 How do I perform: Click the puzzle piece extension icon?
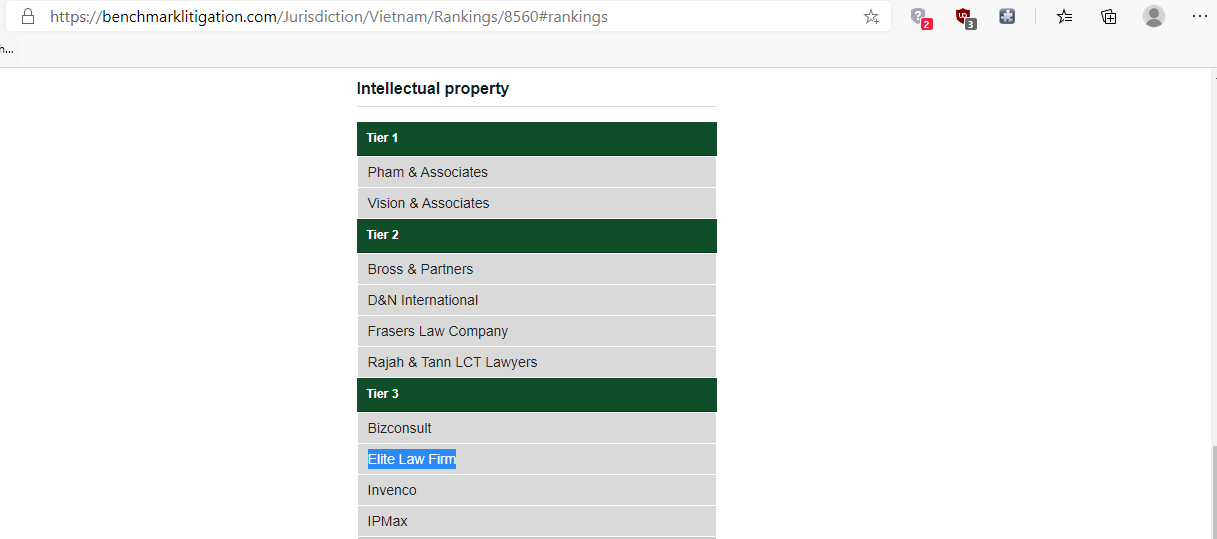[x=1007, y=17]
